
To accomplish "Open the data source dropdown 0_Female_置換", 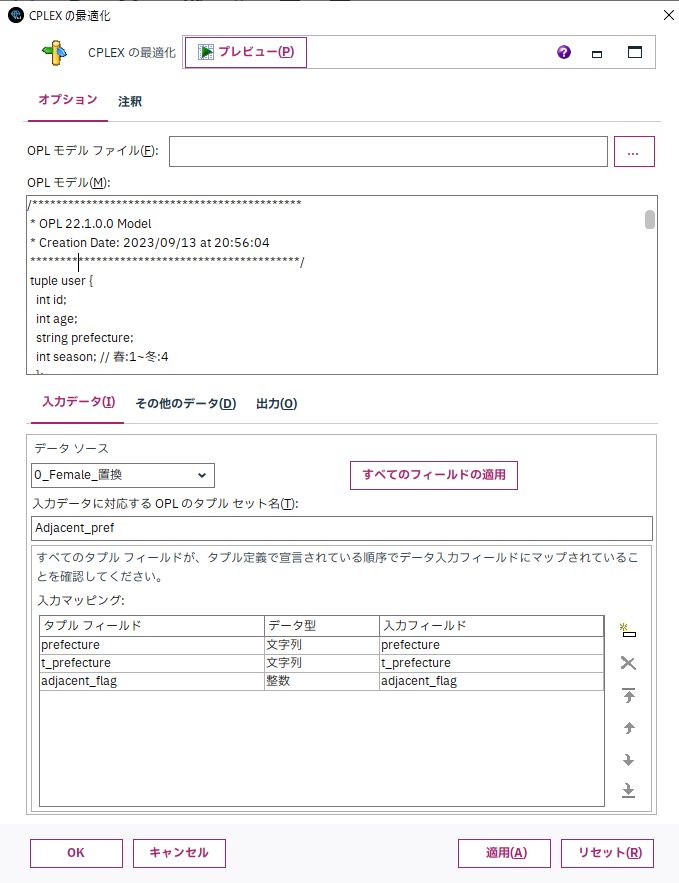I will [123, 475].
